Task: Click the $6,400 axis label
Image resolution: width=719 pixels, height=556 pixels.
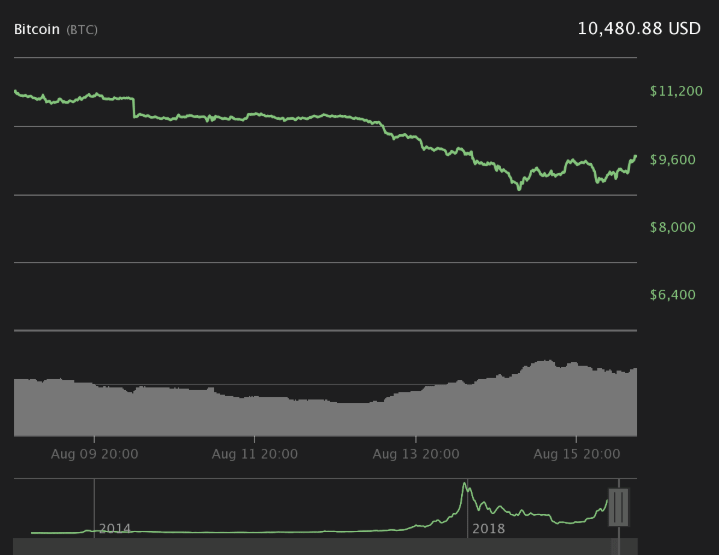Action: [x=672, y=294]
